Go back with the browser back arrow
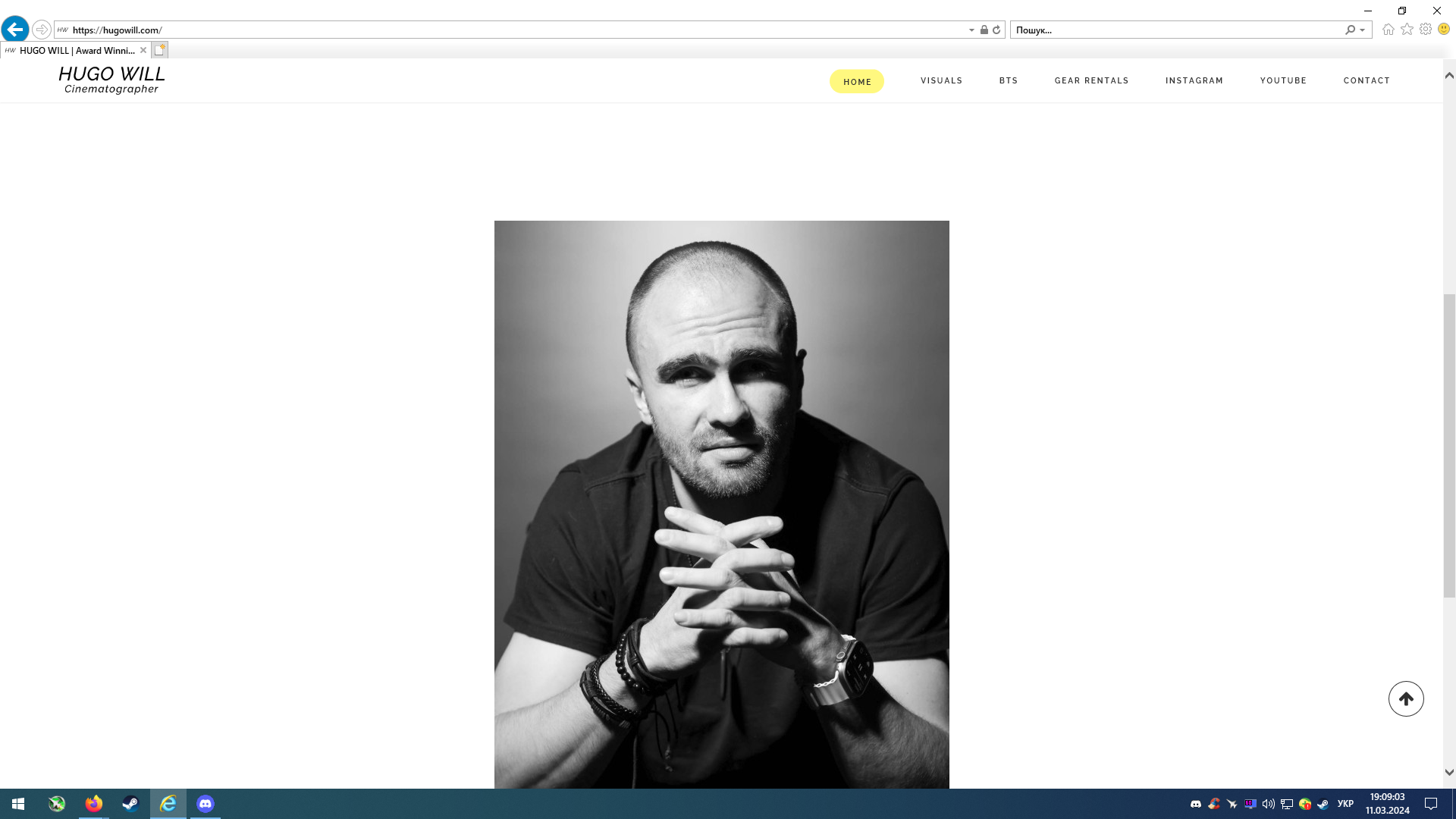The height and width of the screenshot is (819, 1456). (15, 30)
